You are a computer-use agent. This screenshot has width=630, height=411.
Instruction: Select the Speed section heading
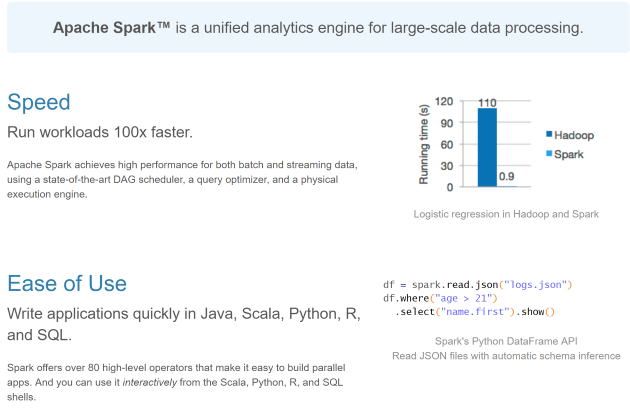[39, 102]
